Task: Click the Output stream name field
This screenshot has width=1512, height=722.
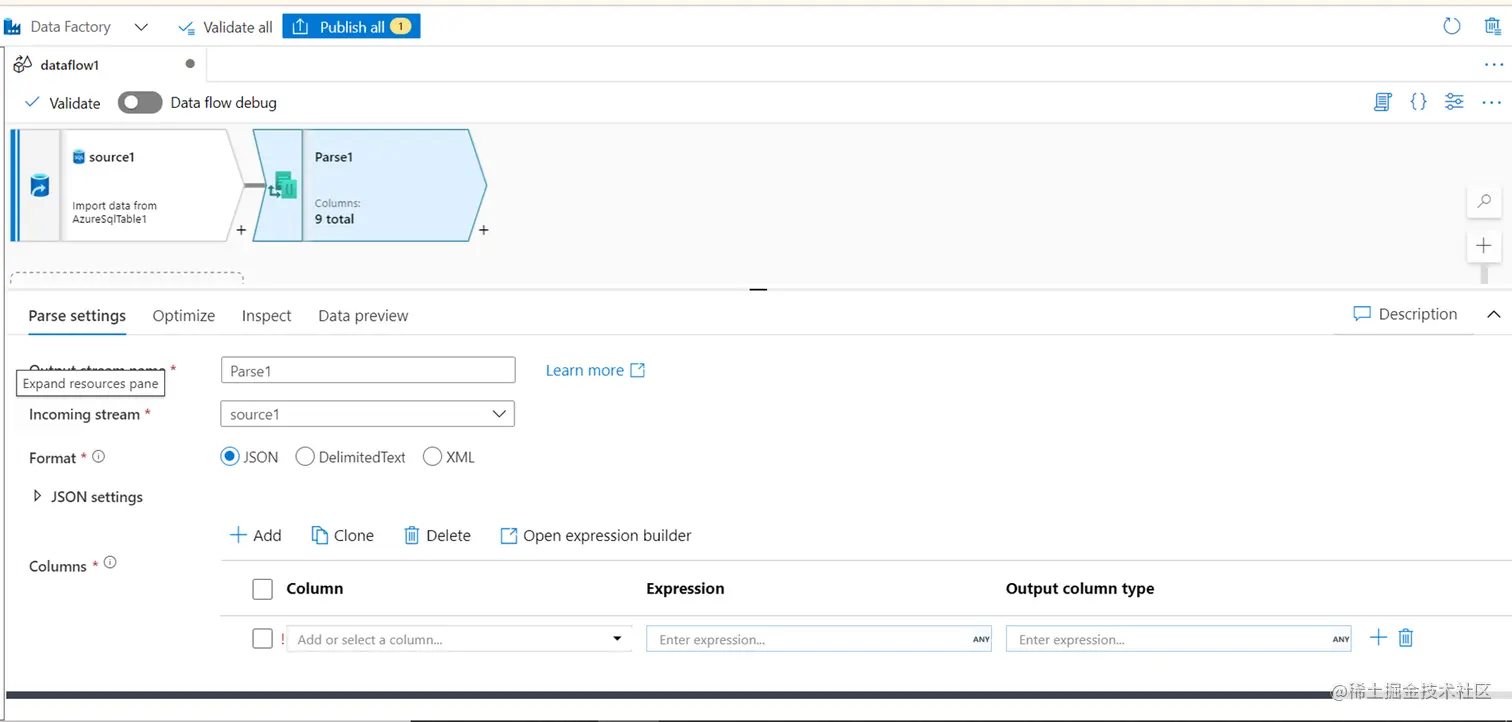Action: [x=368, y=371]
